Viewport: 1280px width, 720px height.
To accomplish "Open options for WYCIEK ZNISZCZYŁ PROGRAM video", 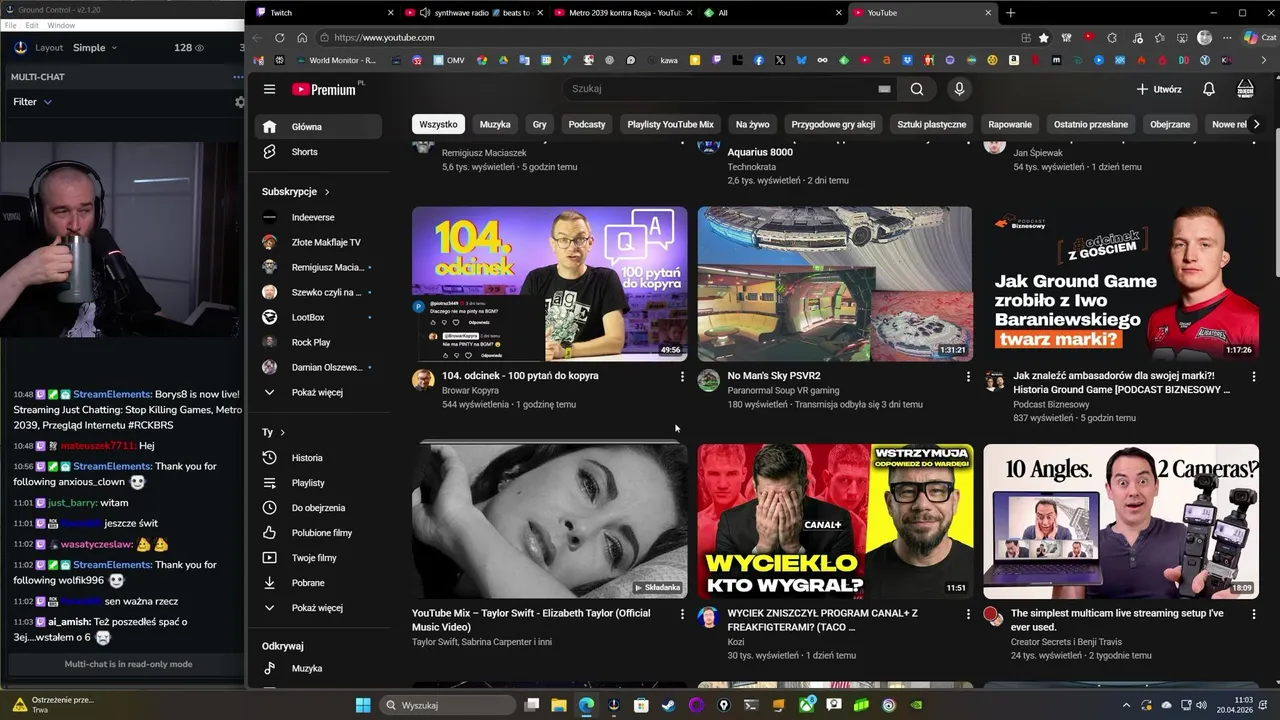I will tap(967, 614).
